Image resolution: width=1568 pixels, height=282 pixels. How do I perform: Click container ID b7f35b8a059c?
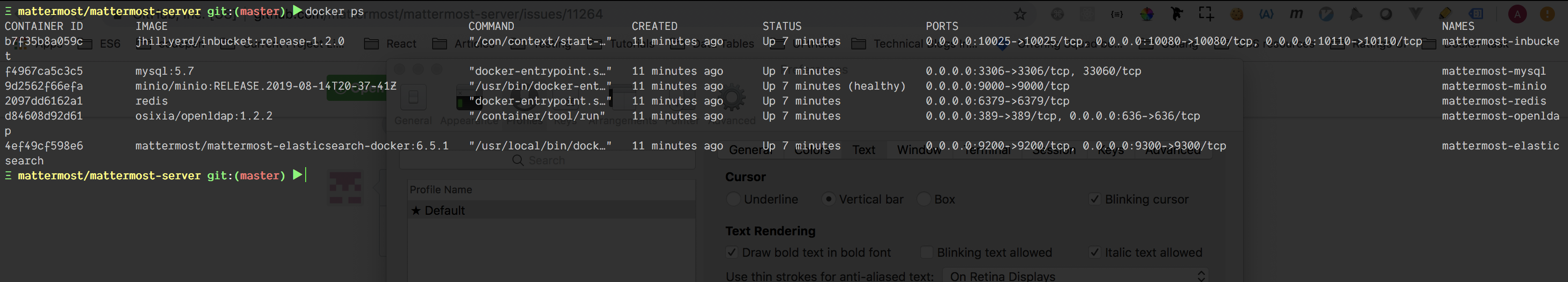click(x=44, y=42)
